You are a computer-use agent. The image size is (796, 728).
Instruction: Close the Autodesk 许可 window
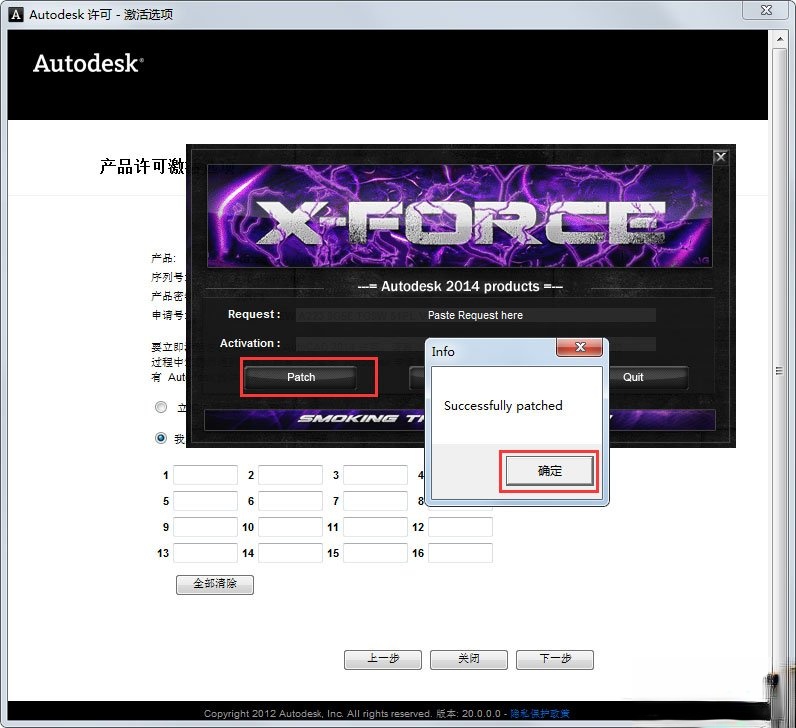tap(766, 10)
